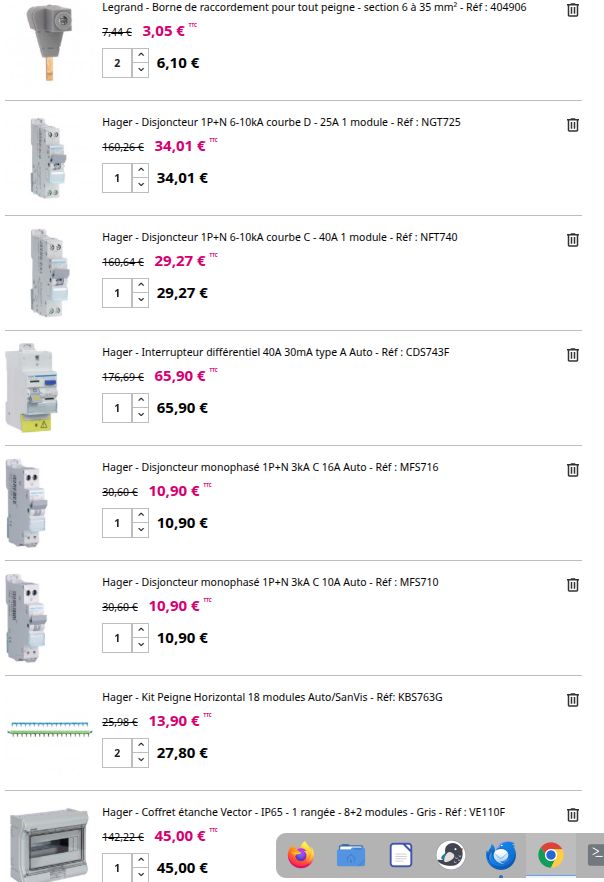Open Hager Coffret étanche Vector VE110F link

304,812
